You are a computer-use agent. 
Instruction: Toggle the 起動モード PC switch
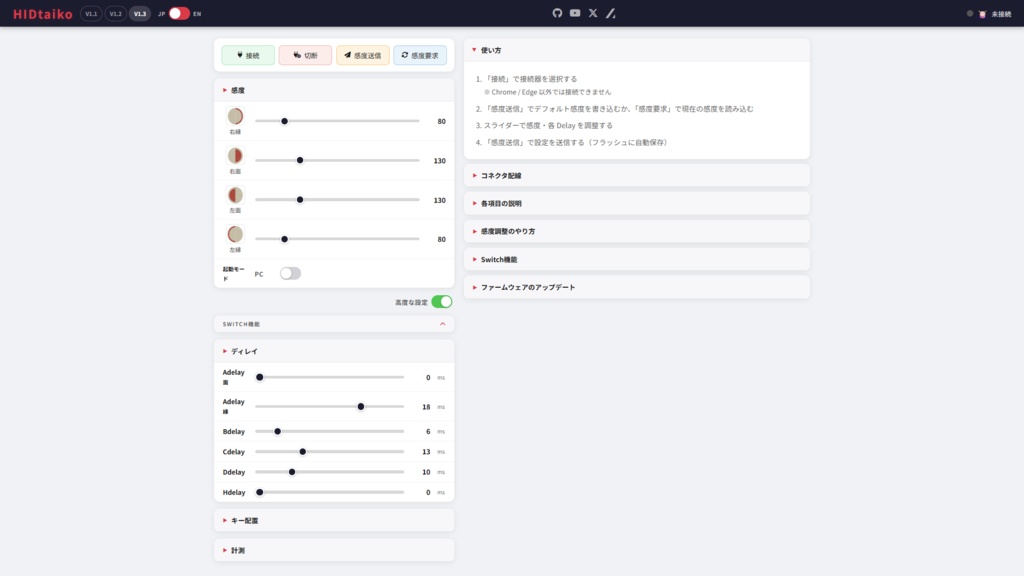coord(290,274)
